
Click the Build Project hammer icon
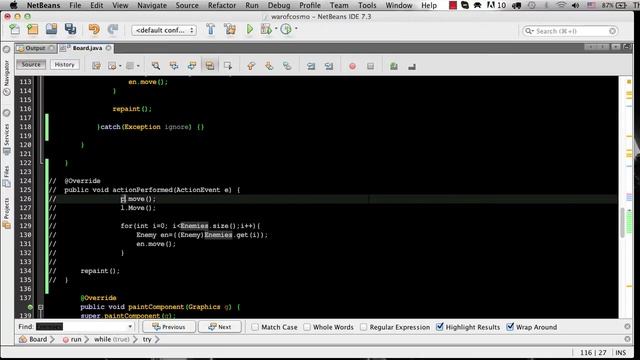[211, 29]
